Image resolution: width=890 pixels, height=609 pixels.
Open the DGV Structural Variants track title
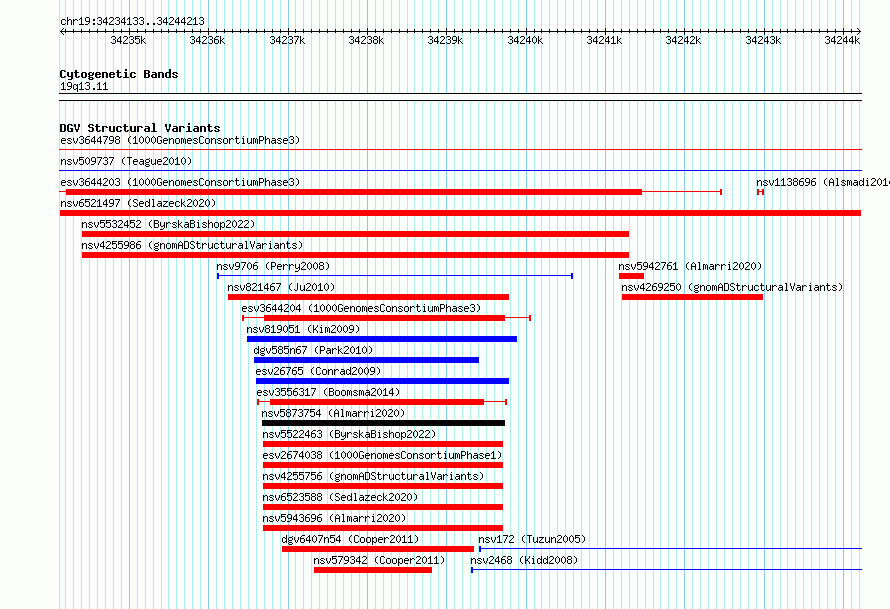(x=140, y=128)
